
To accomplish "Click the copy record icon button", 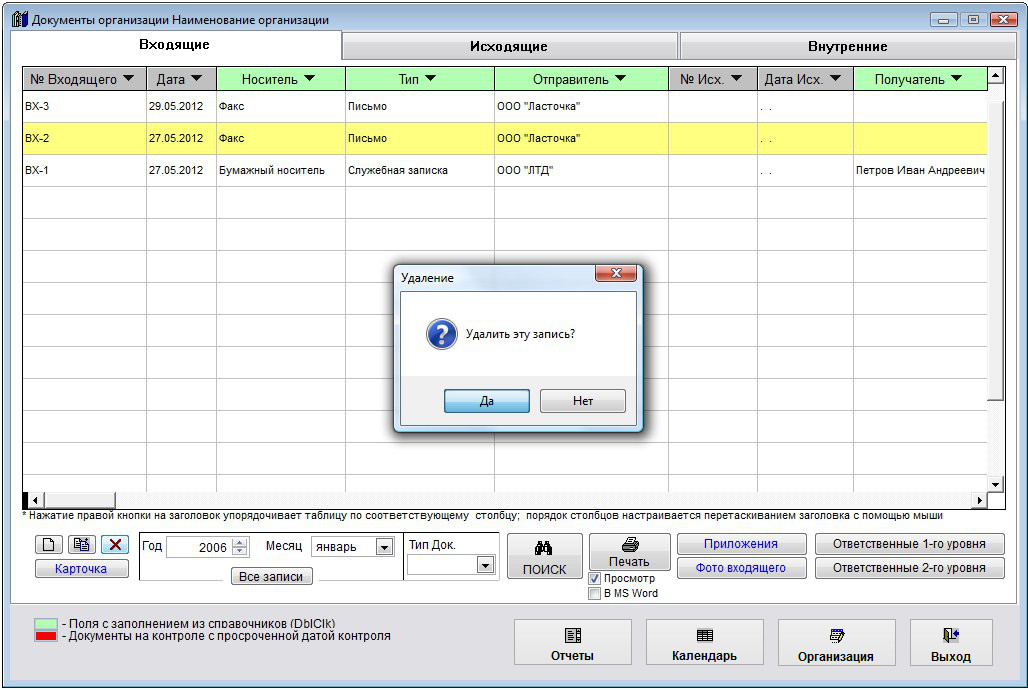I will (82, 545).
